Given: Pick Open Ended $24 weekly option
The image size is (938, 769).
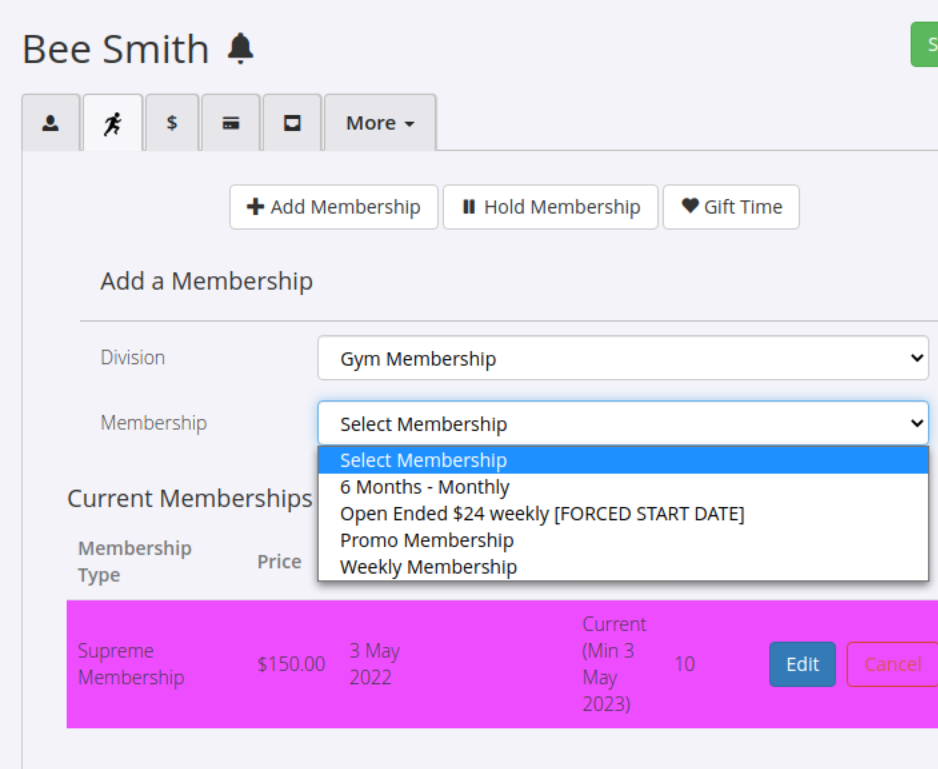Looking at the screenshot, I should pos(542,514).
